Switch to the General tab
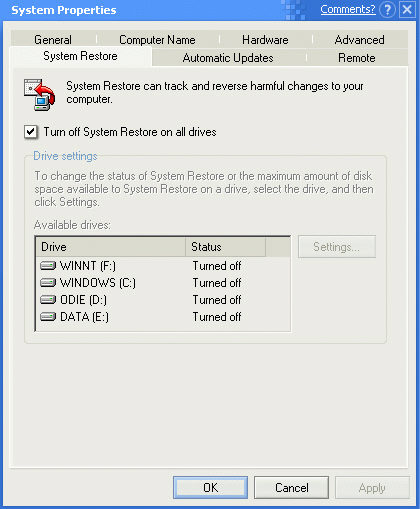This screenshot has height=509, width=420. coord(53,40)
